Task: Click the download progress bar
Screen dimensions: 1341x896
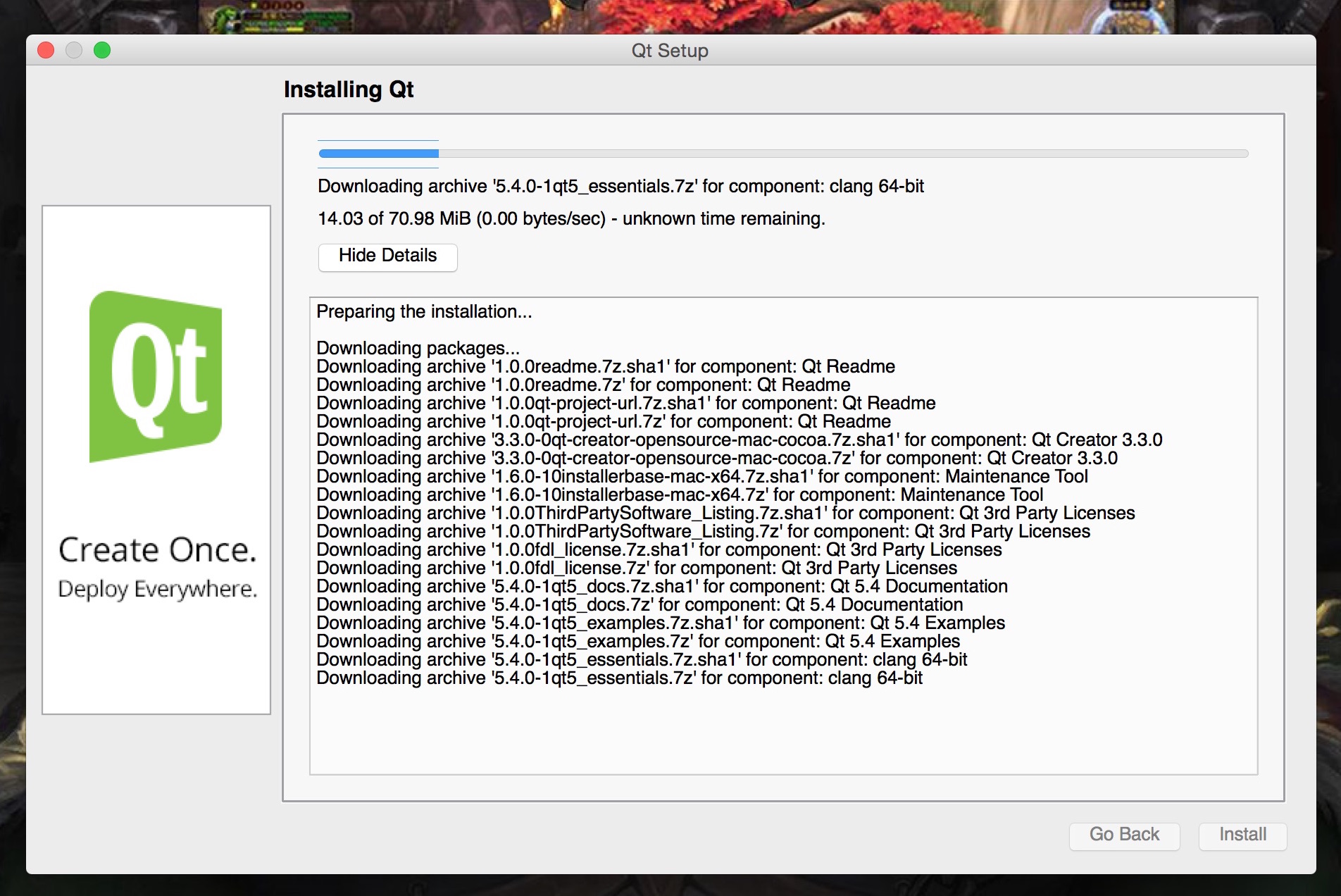Action: [783, 154]
